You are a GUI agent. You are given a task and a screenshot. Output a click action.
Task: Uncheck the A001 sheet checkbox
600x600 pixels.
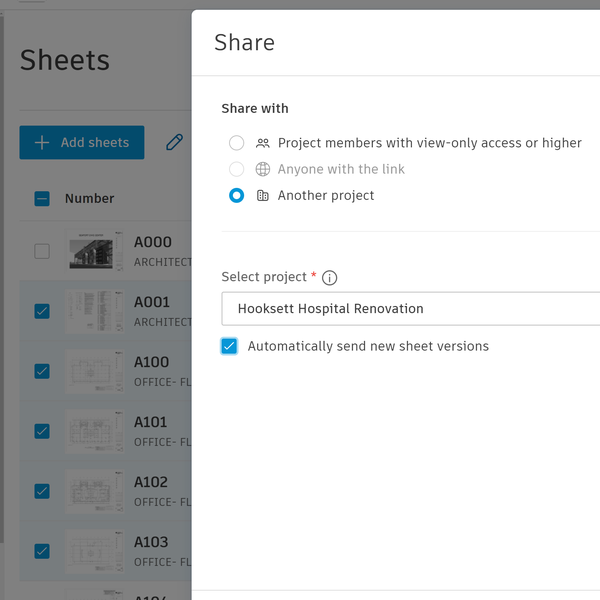tap(42, 311)
